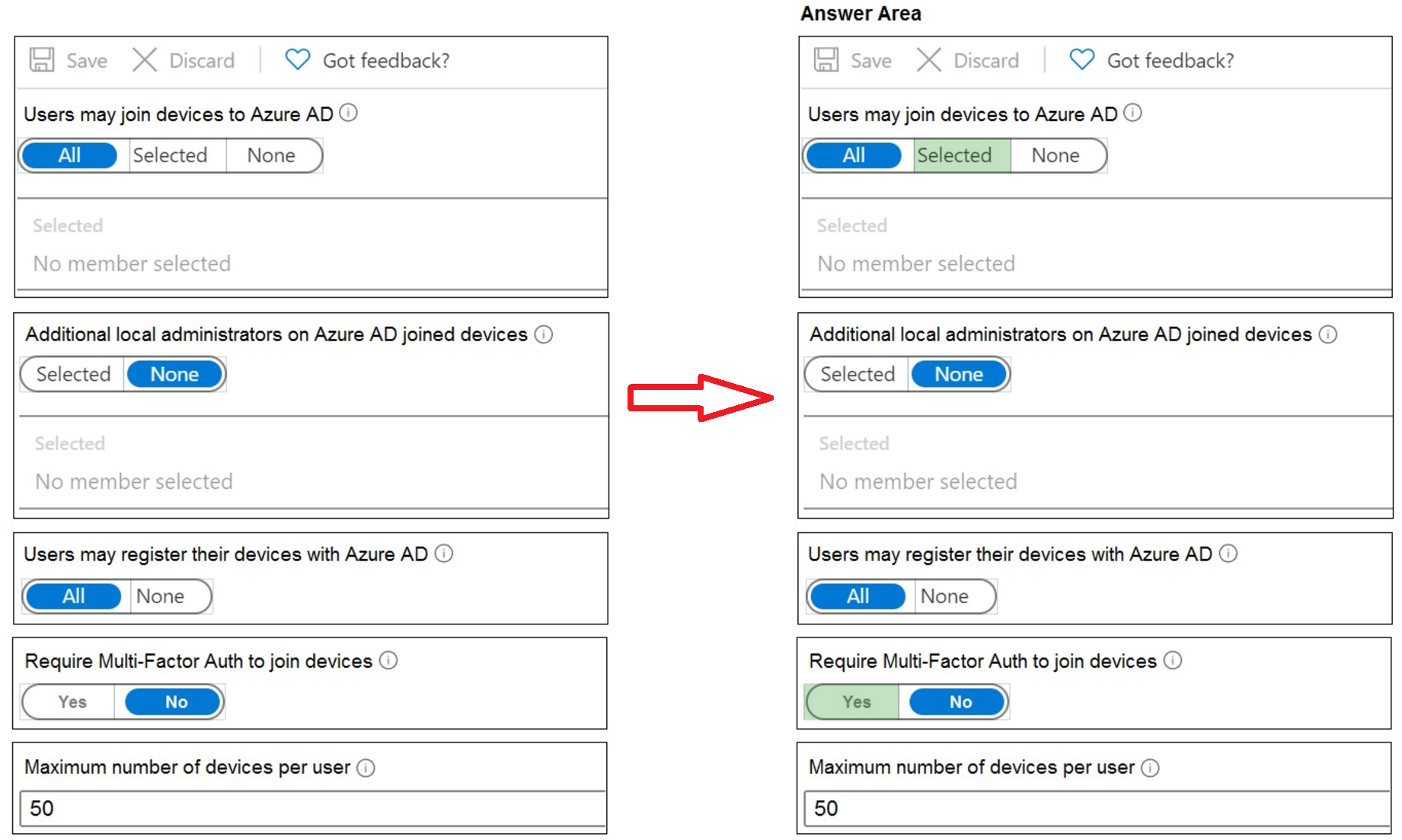
Task: Choose 'None' for device registration in the Answer Area
Action: coord(944,596)
